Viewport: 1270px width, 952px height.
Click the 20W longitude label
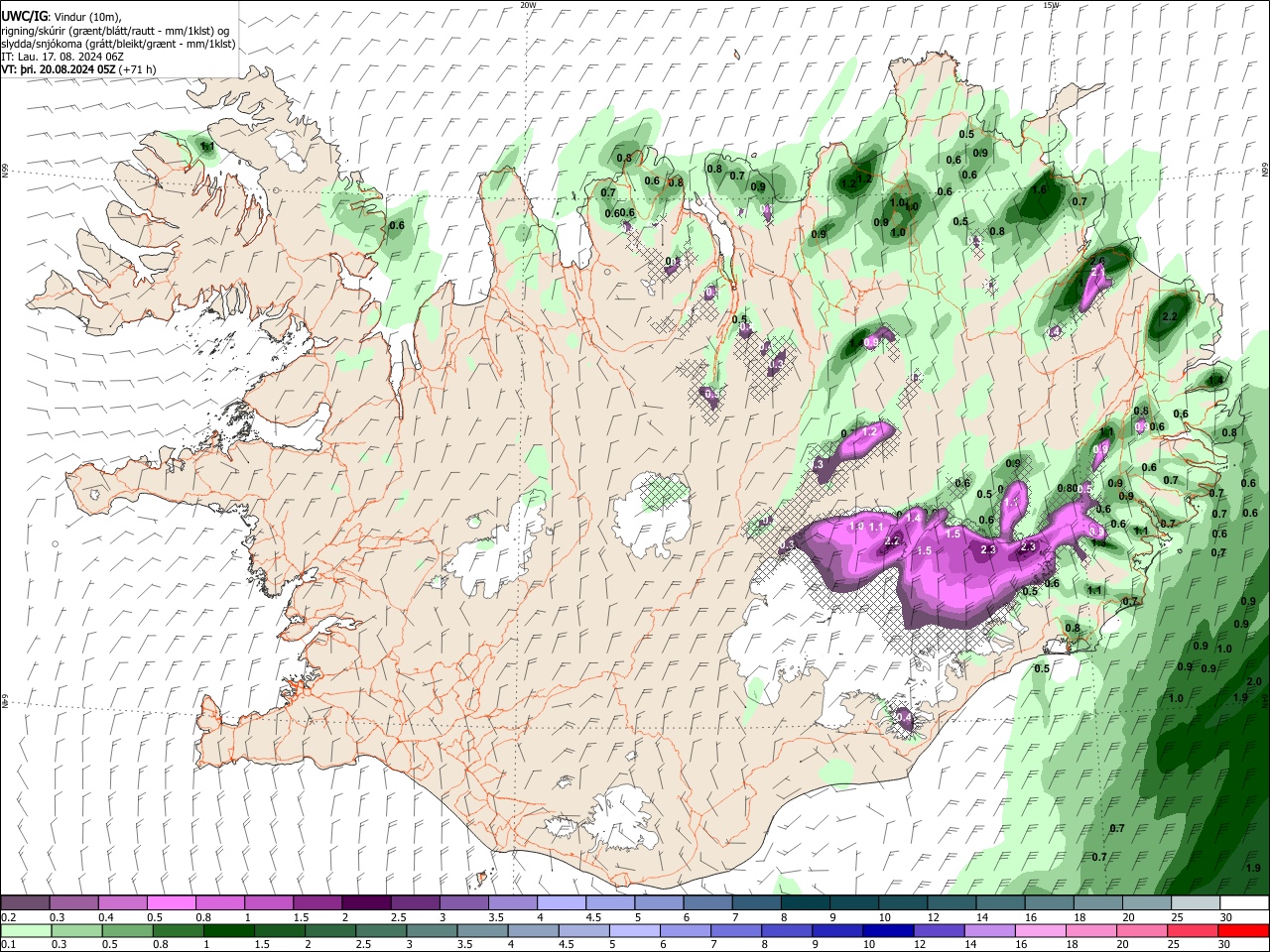coord(528,5)
